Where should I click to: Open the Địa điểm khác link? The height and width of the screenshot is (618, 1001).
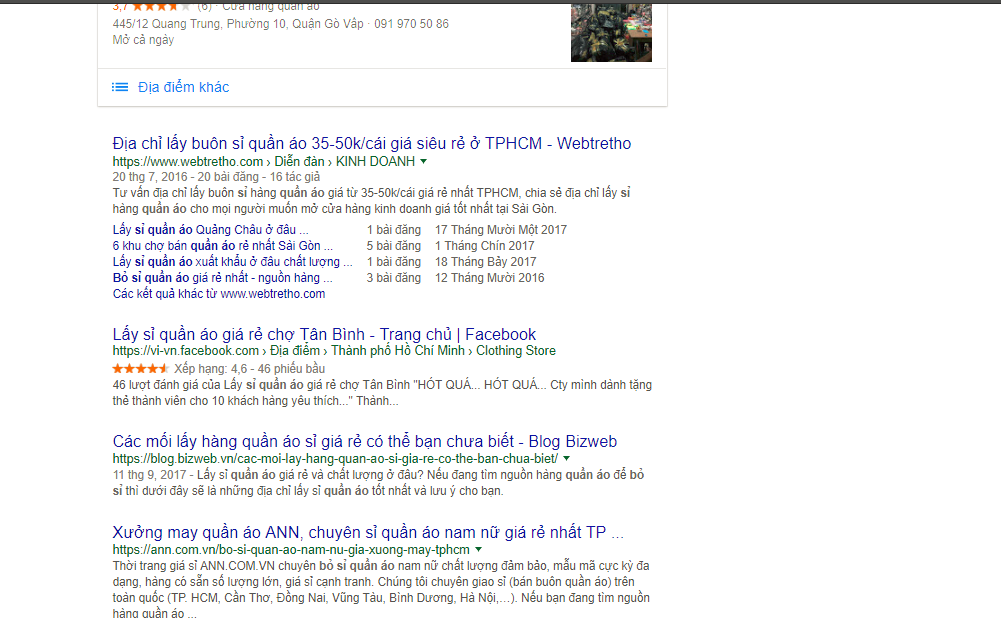pos(183,87)
